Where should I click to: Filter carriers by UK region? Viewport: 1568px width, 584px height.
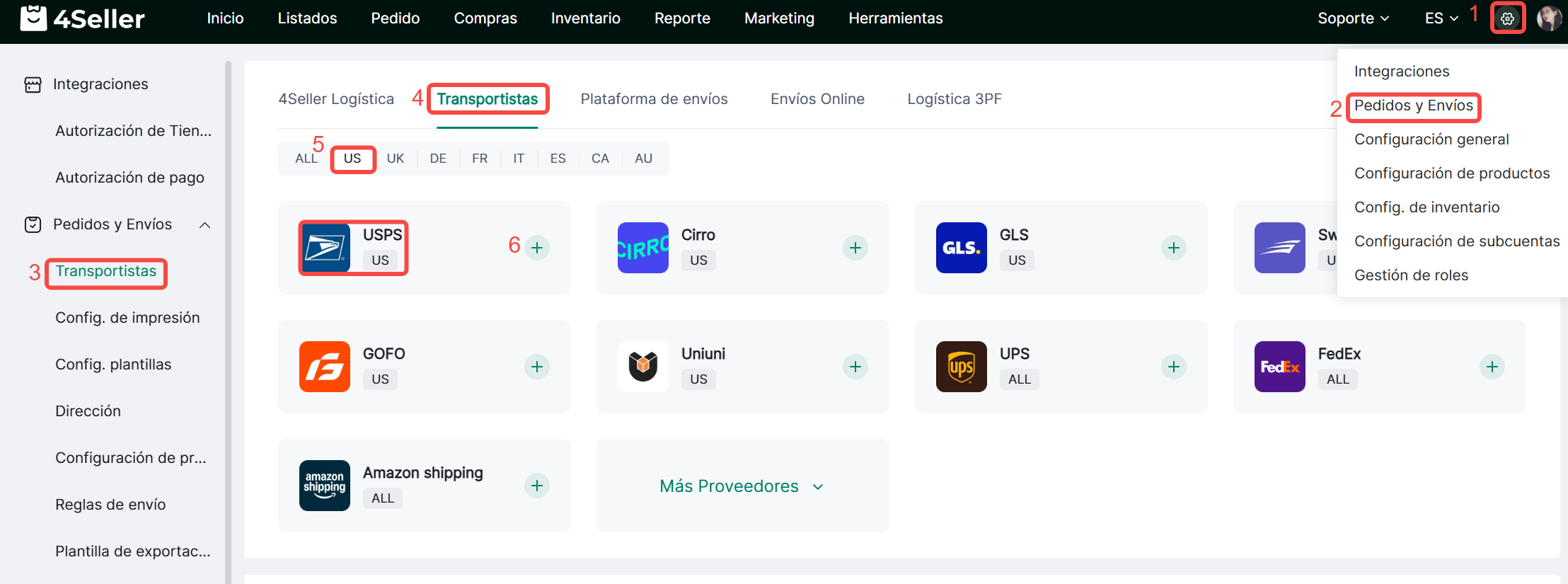(396, 159)
